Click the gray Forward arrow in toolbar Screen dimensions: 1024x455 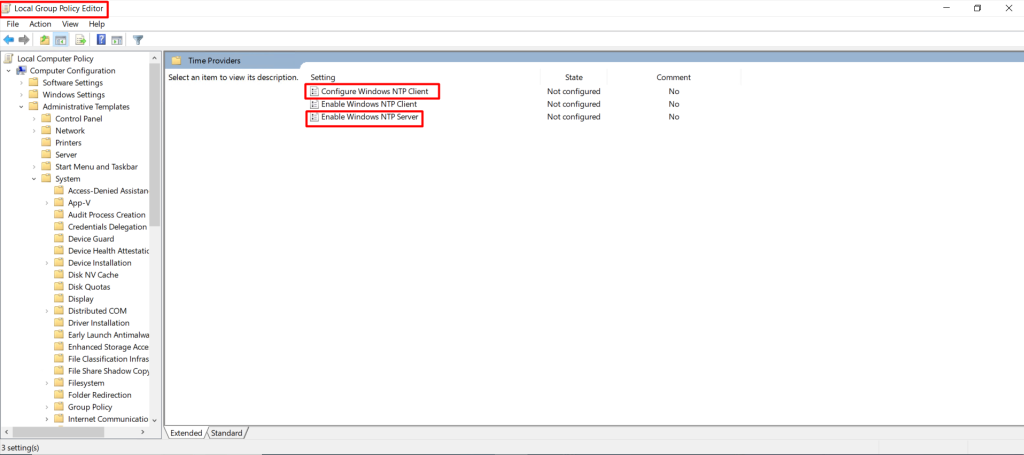(x=24, y=40)
